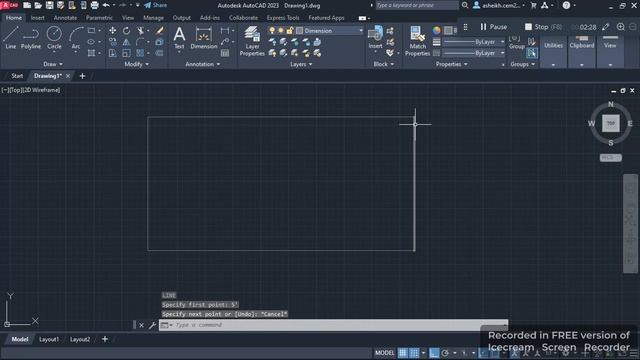Expand the Layers panel
The image size is (640, 360).
click(x=301, y=64)
